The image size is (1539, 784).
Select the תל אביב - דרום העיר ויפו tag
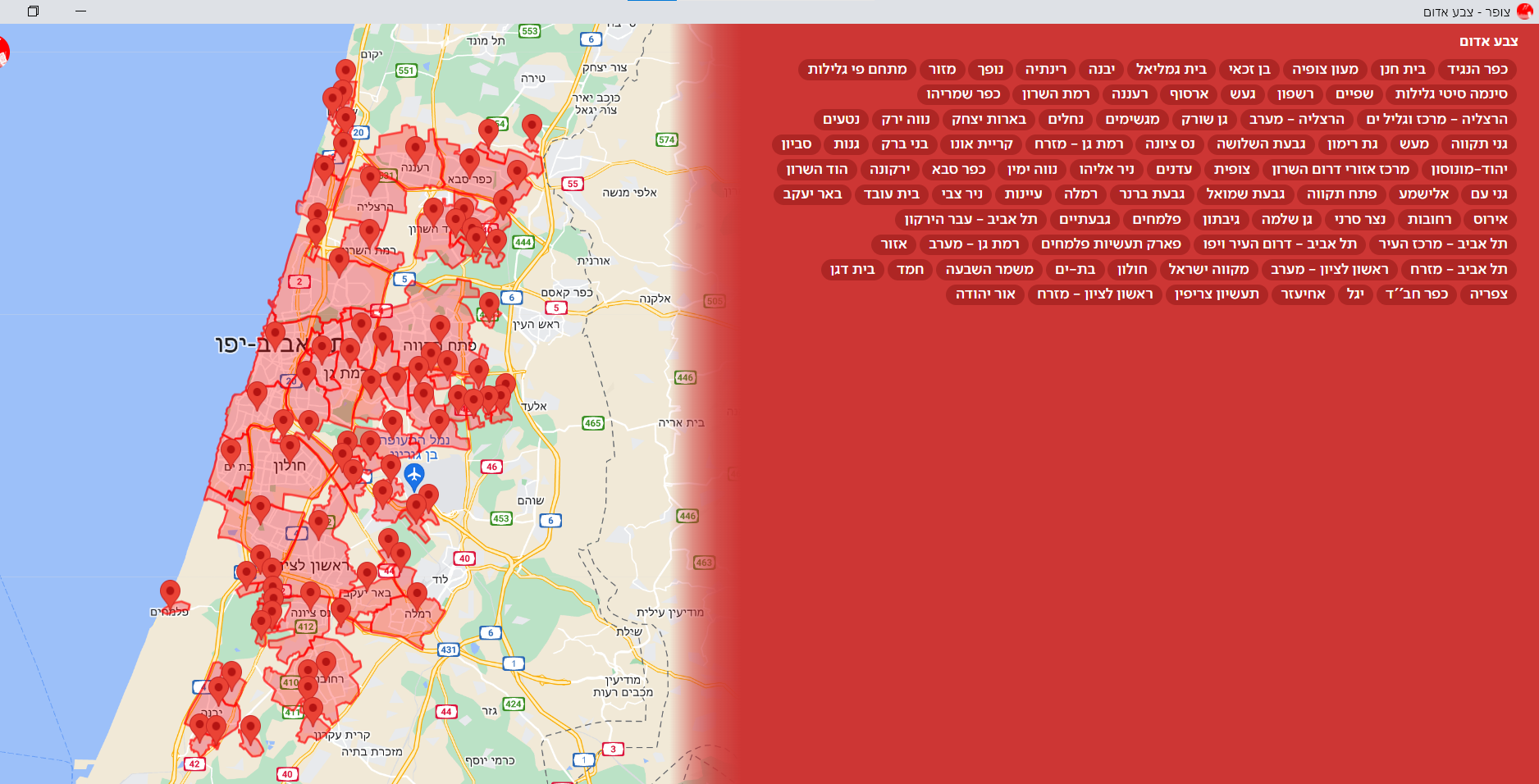click(x=1280, y=244)
